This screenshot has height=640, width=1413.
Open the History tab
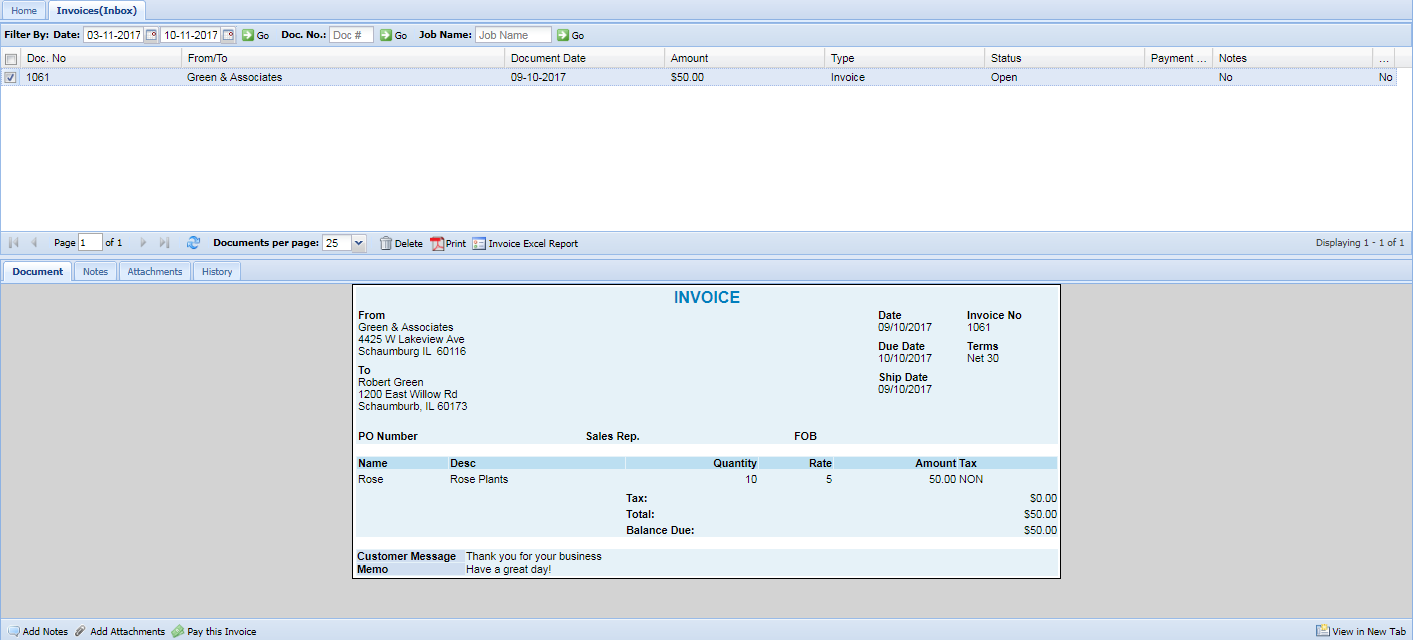(x=216, y=271)
